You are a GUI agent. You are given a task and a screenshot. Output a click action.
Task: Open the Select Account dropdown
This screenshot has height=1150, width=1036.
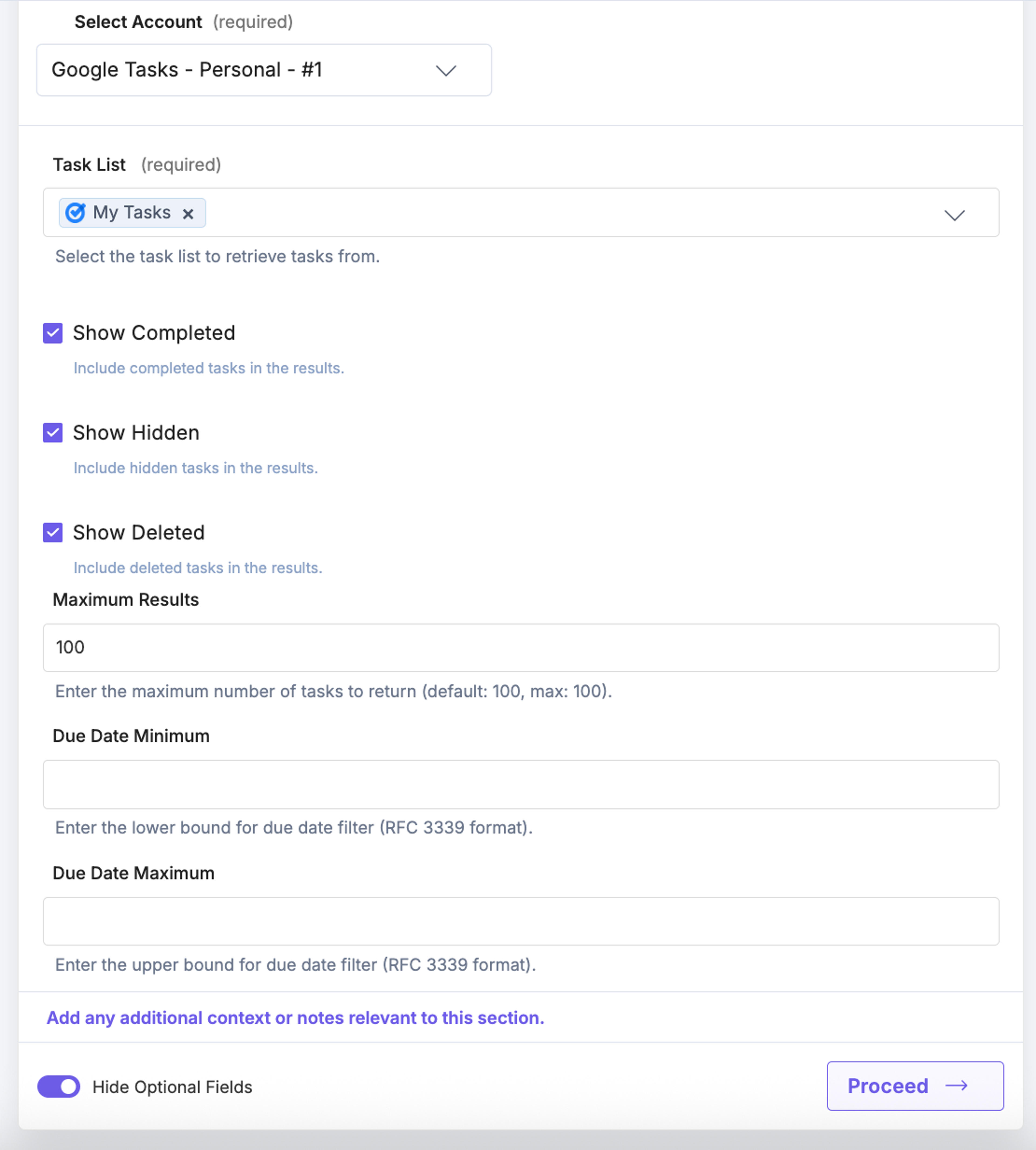264,70
